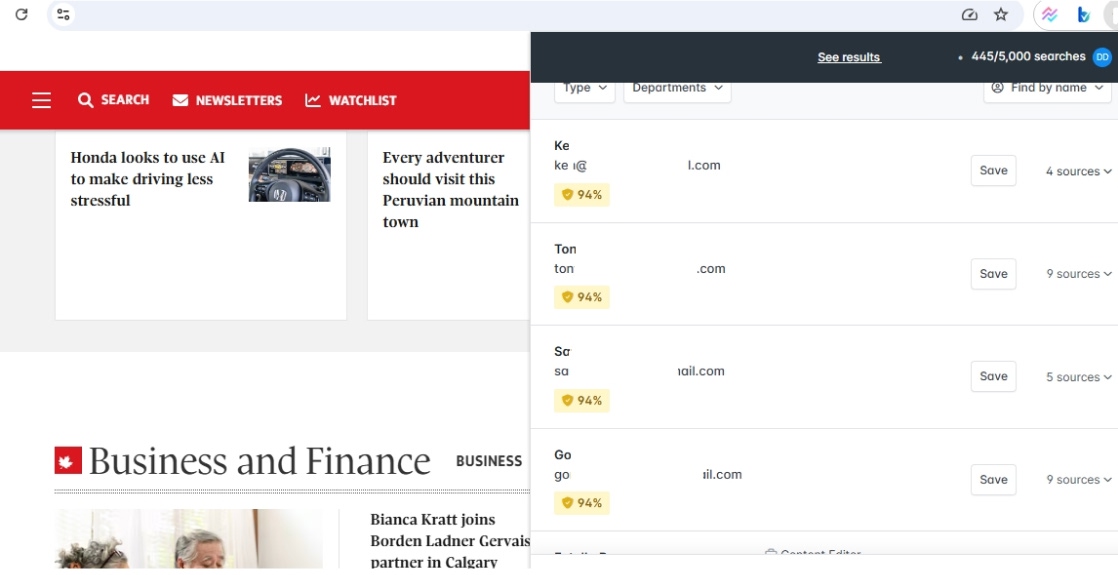This screenshot has width=1118, height=575.
Task: Open SEARCH on the news site
Action: (x=113, y=100)
